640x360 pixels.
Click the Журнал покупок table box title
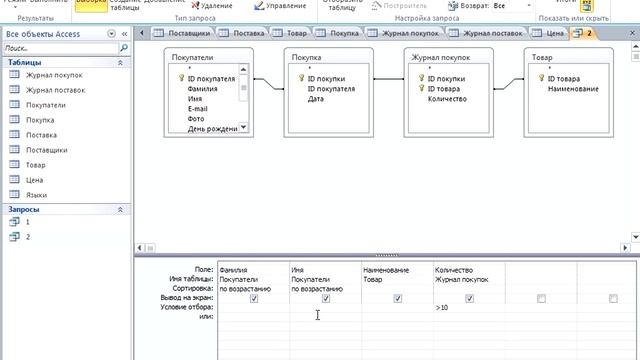(440, 58)
